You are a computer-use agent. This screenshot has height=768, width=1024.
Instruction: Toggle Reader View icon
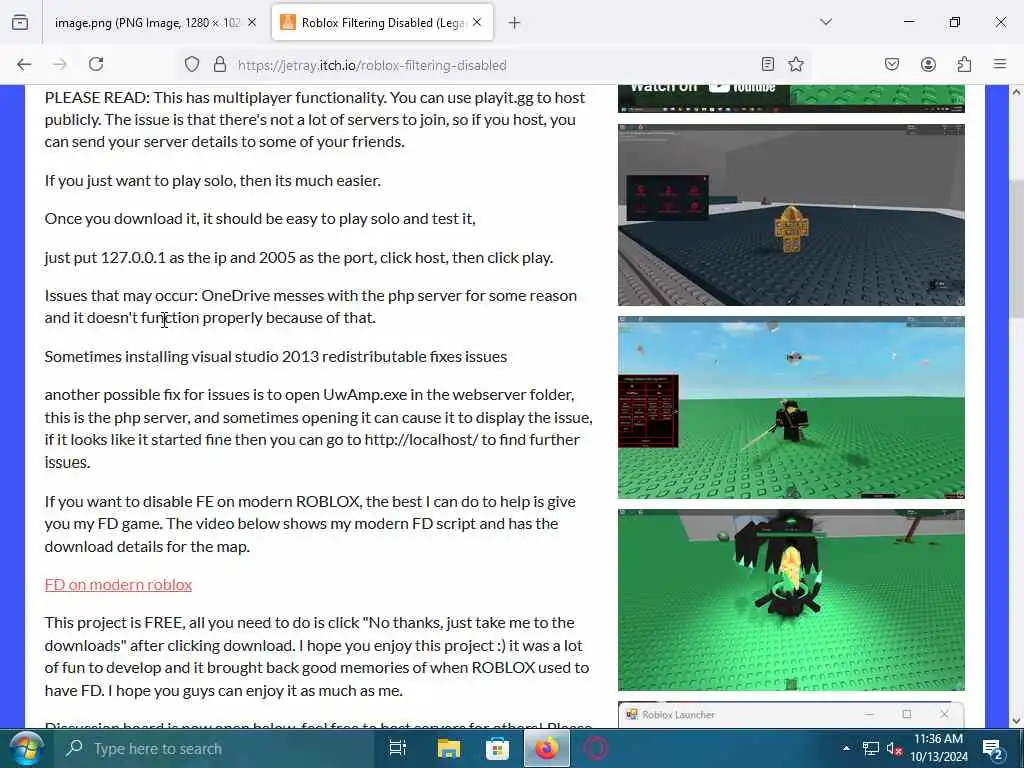[x=768, y=64]
